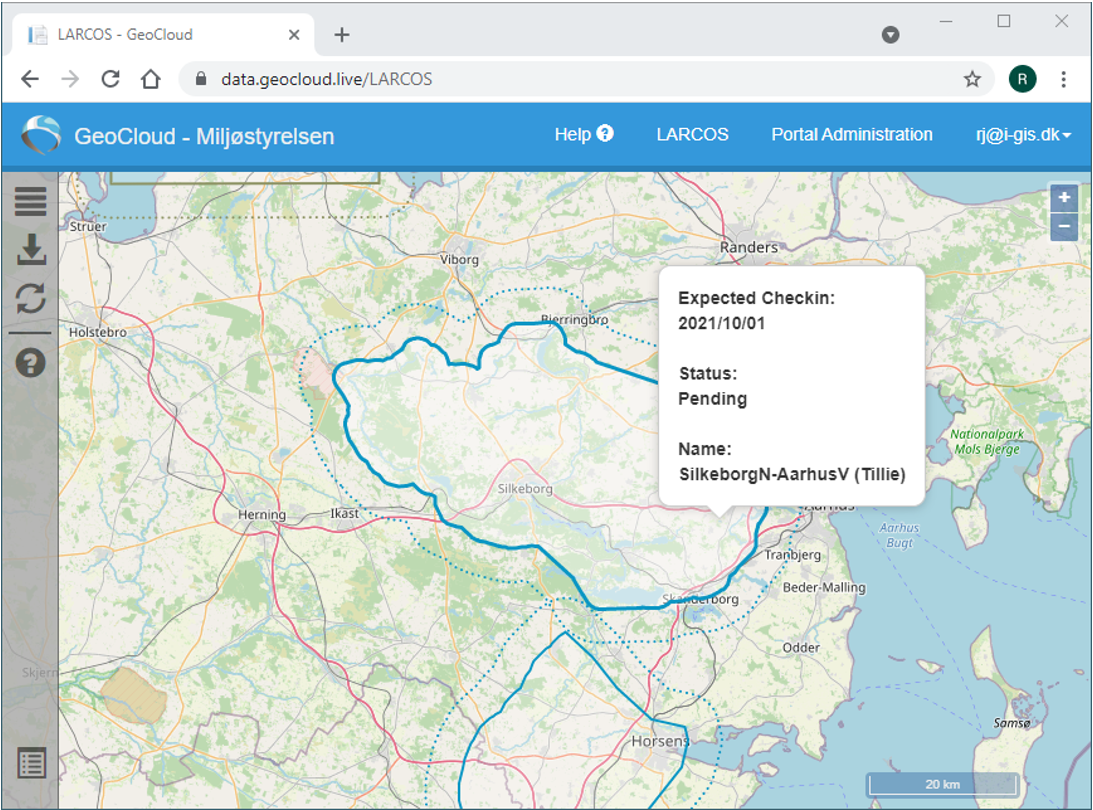Click the refresh arrows icon in the sidebar
The height and width of the screenshot is (810, 1093).
31,298
